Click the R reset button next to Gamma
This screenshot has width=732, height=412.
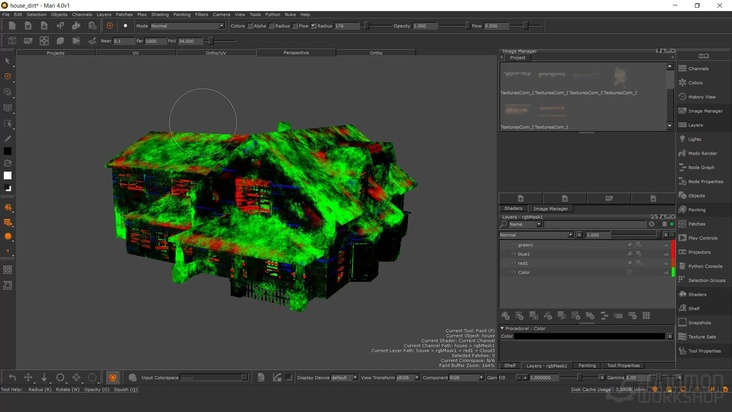tap(679, 377)
